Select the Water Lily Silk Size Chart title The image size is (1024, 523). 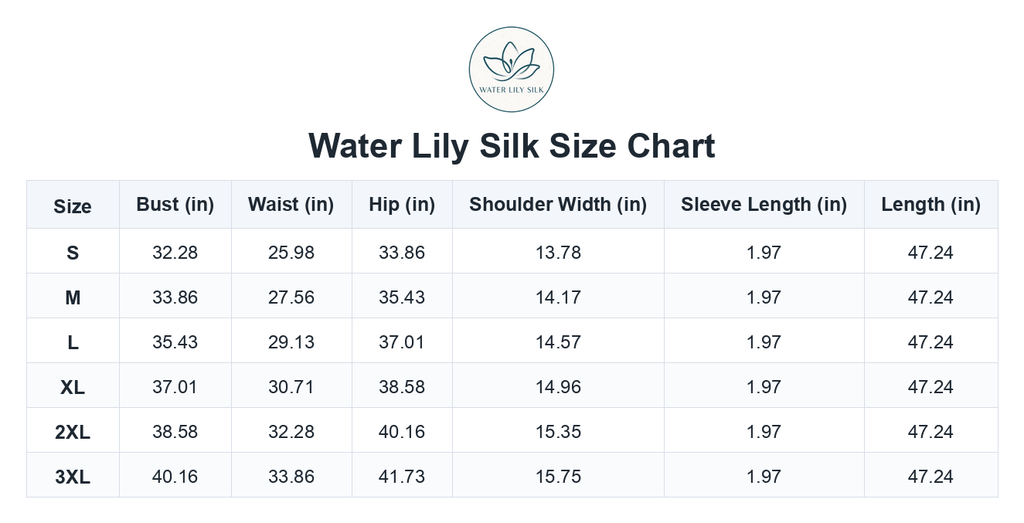(x=511, y=146)
